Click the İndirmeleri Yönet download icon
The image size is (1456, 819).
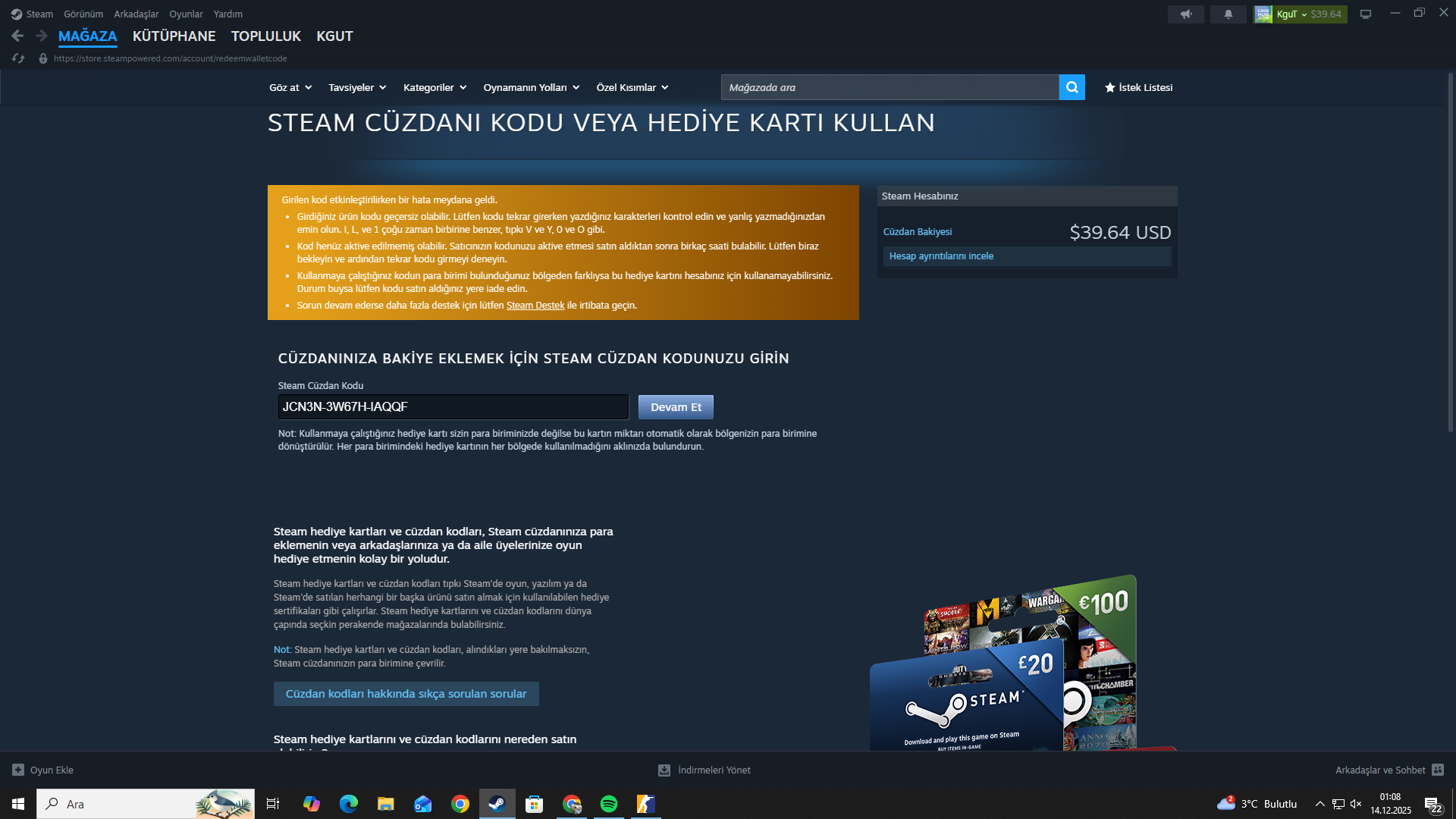point(664,770)
